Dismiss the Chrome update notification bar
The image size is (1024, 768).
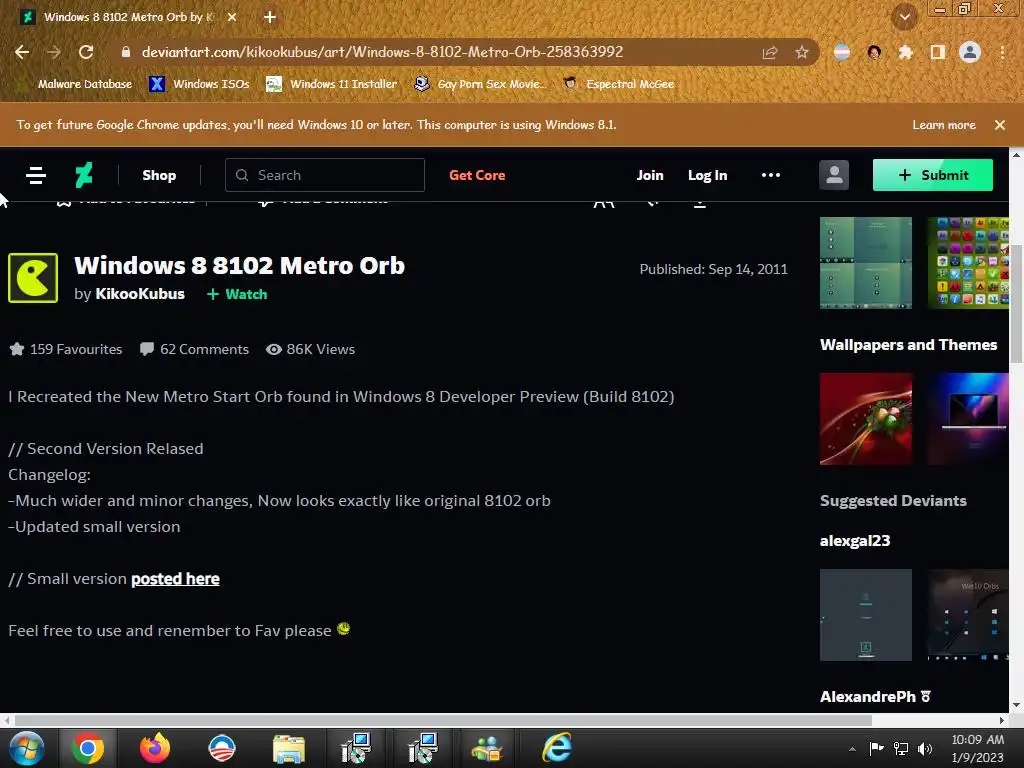[999, 125]
